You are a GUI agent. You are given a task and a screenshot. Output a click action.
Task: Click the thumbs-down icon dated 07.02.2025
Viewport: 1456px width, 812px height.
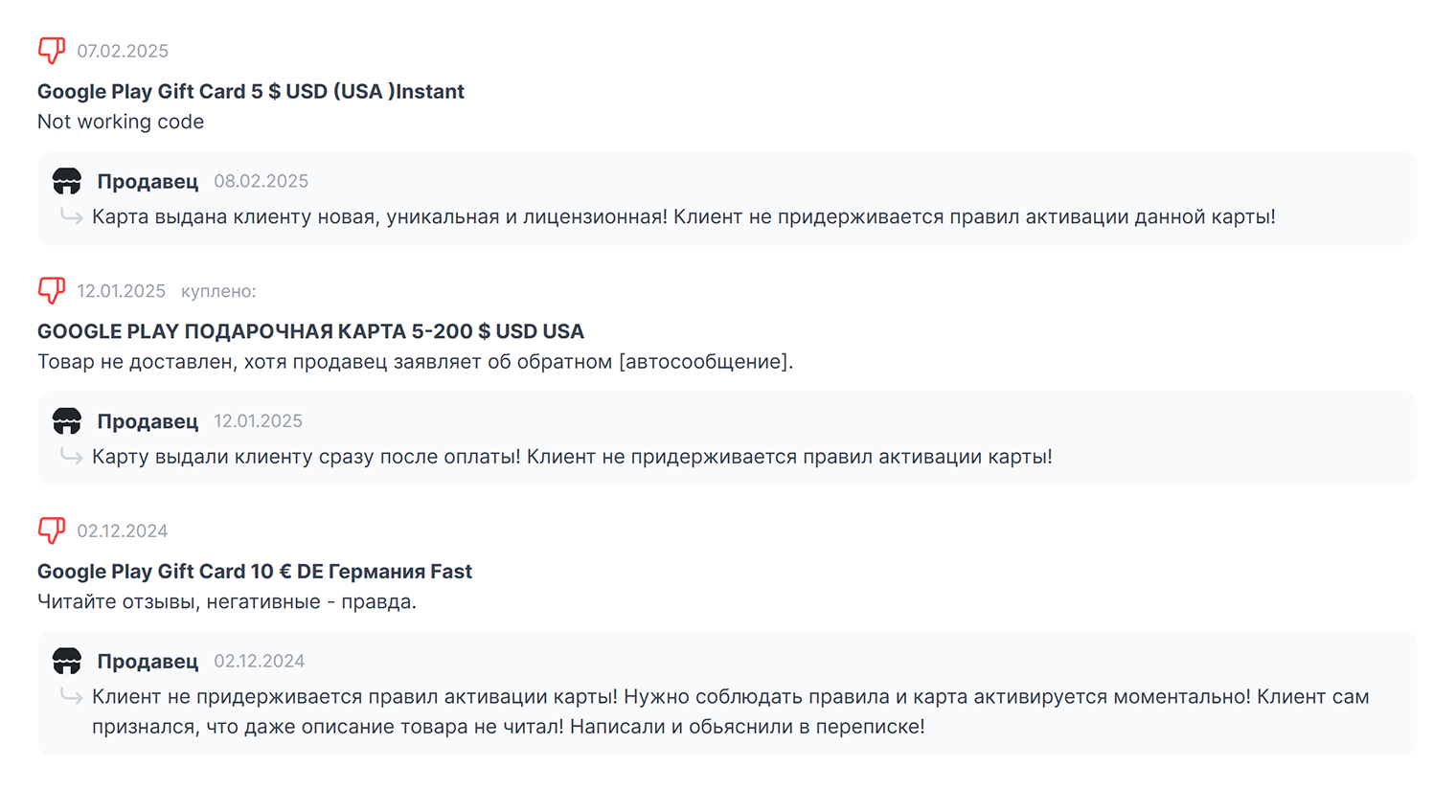(50, 51)
